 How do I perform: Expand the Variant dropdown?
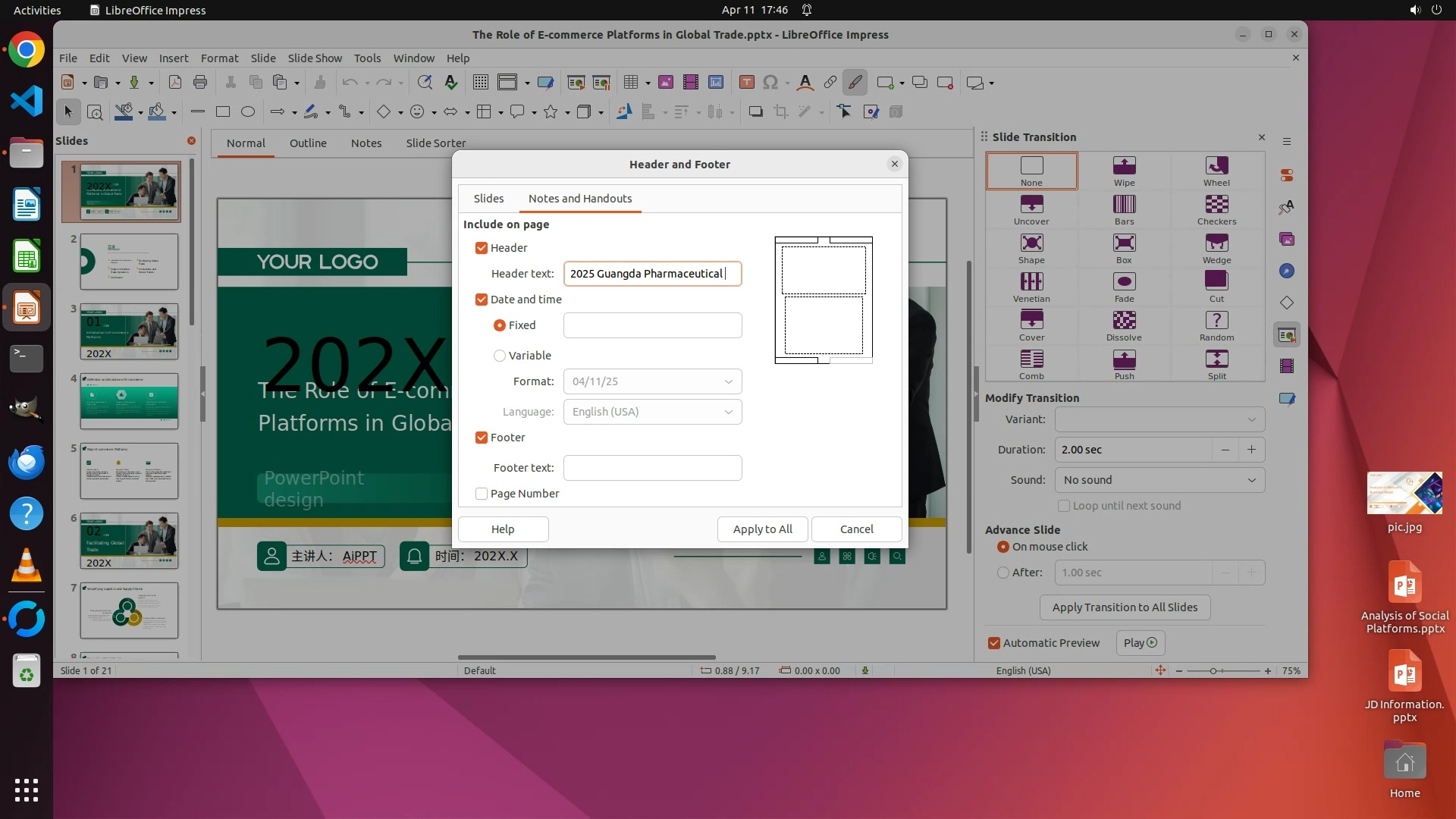[1159, 419]
